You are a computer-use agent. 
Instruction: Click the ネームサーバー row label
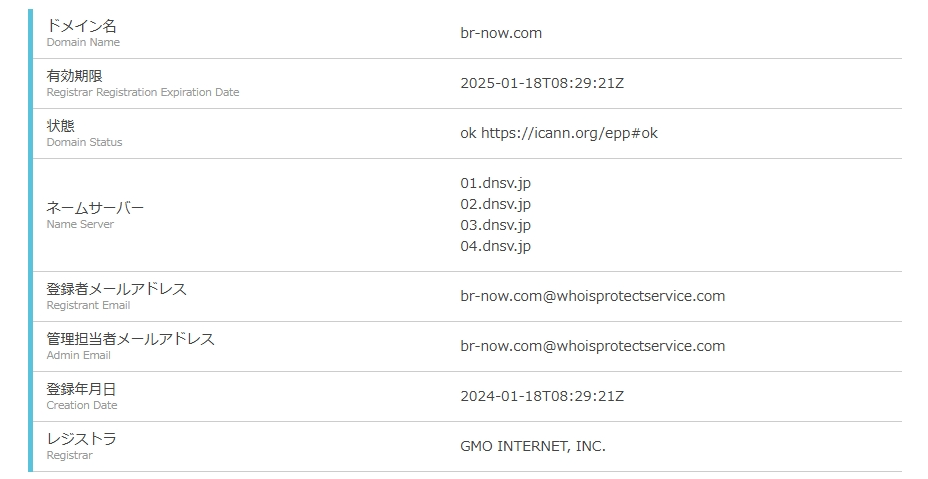tap(95, 208)
